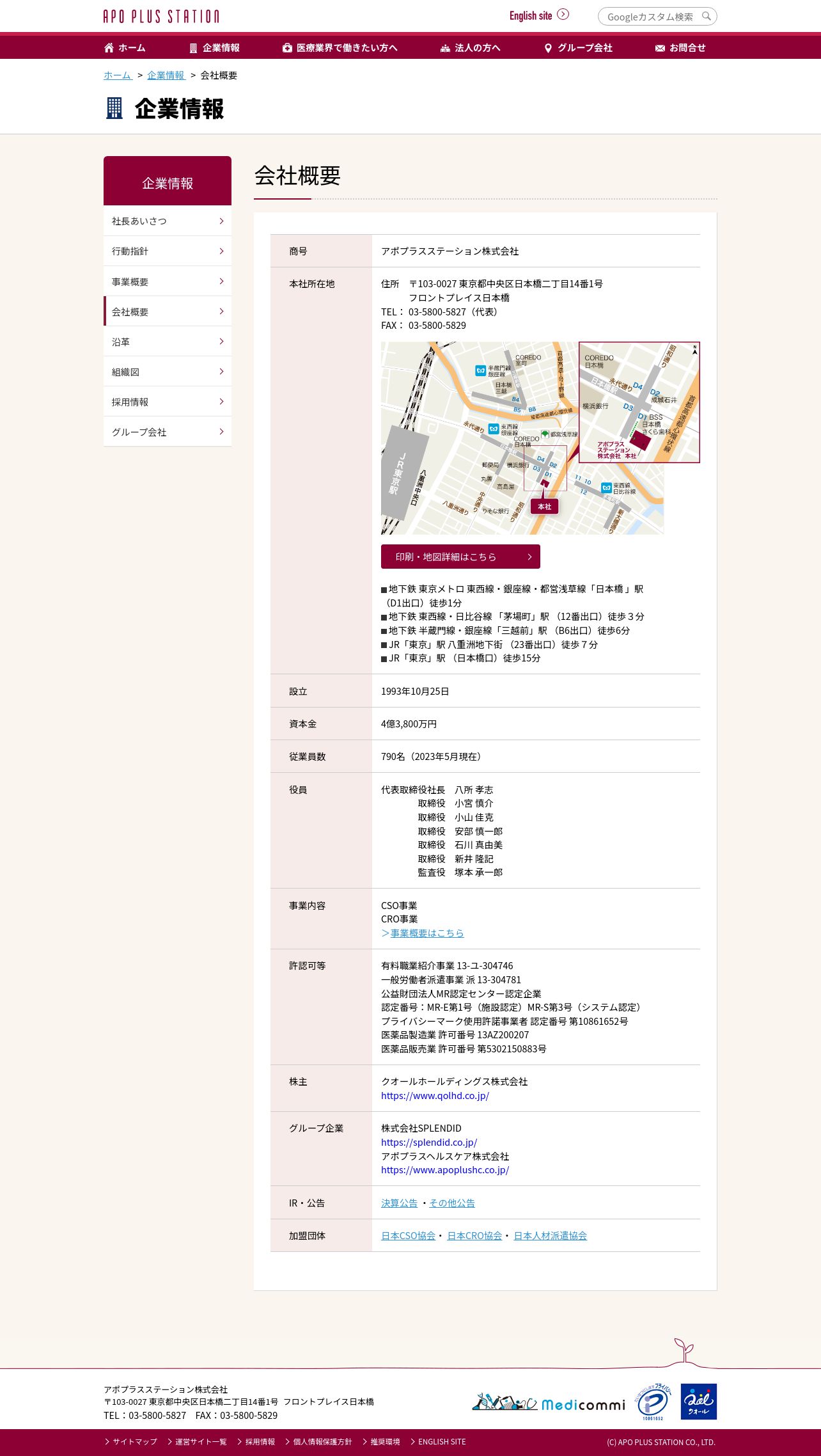The width and height of the screenshot is (821, 1456).
Task: Click the 企業情報 breadcrumb link
Action: (166, 75)
